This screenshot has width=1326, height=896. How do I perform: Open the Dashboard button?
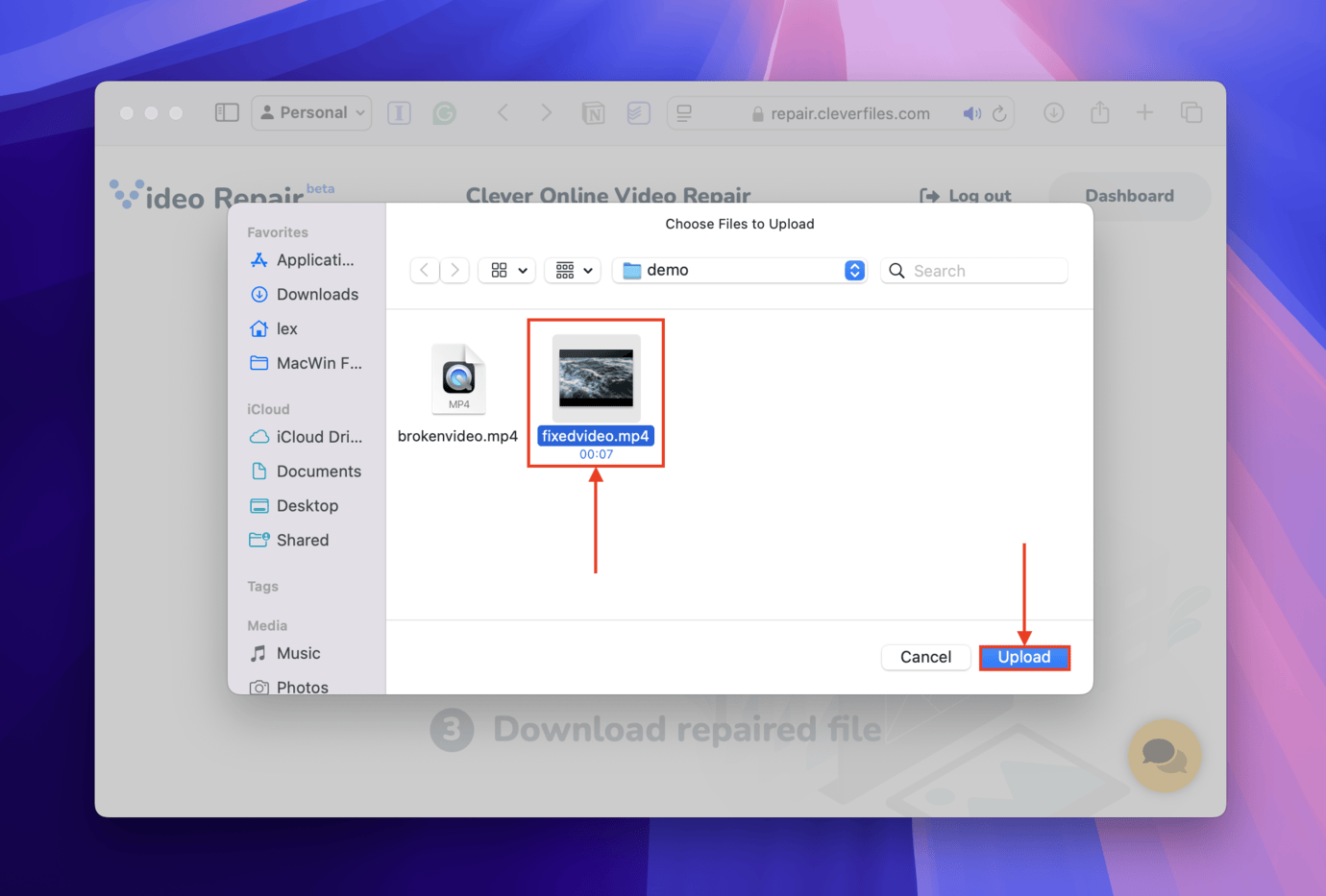point(1130,196)
